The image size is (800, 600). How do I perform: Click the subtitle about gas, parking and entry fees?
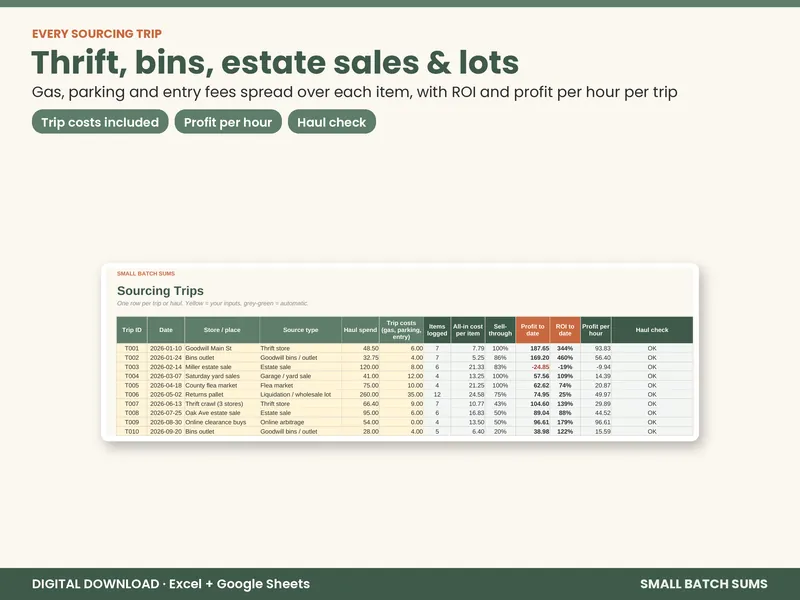(355, 92)
